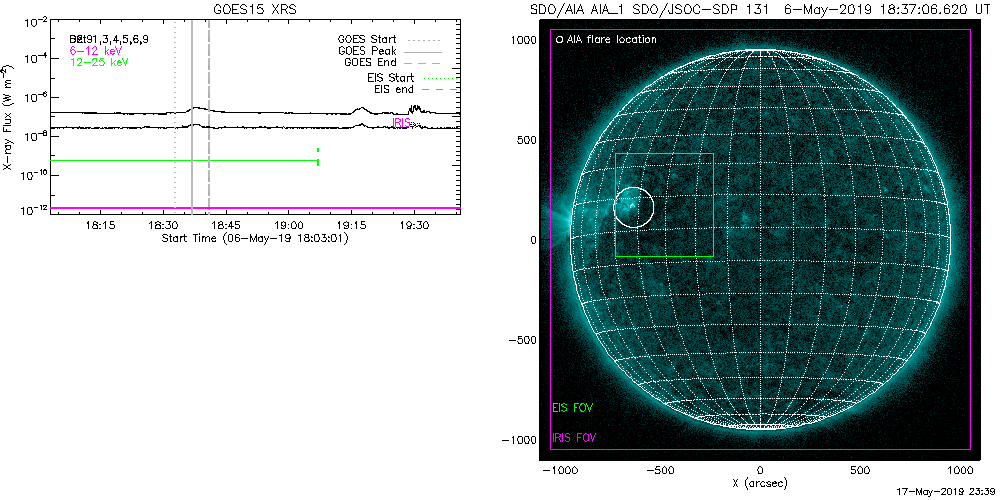
Task: Click the GOES Start dotted line legend sample
Action: click(438, 39)
